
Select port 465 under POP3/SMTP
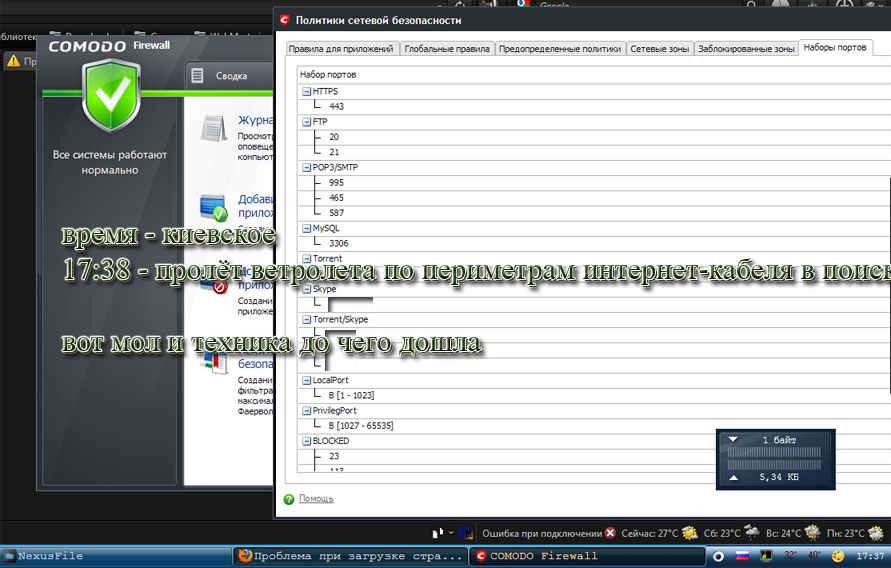pos(336,198)
